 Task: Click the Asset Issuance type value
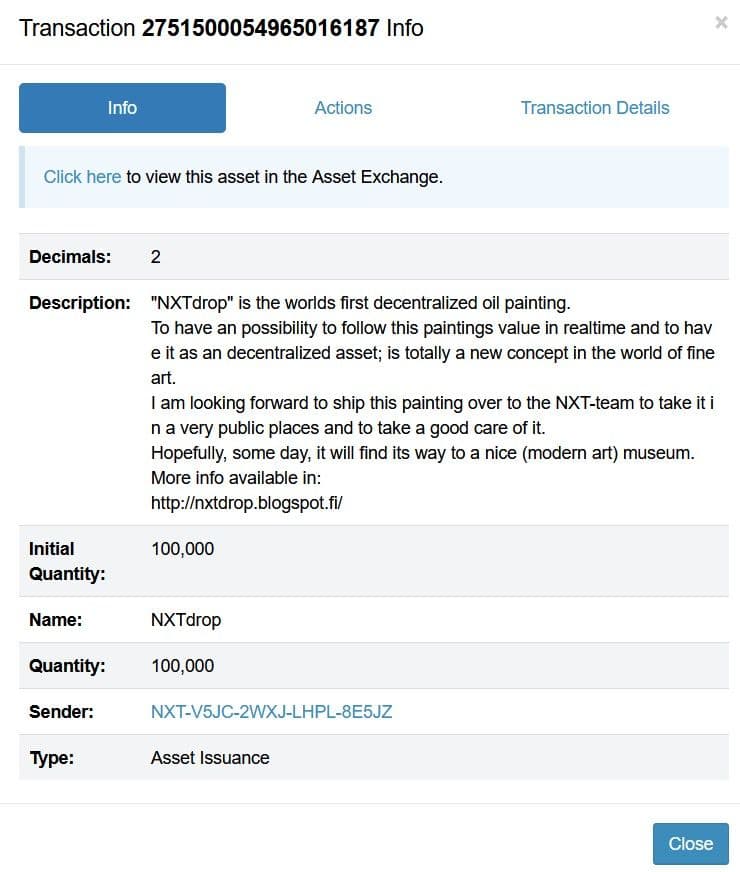point(210,758)
